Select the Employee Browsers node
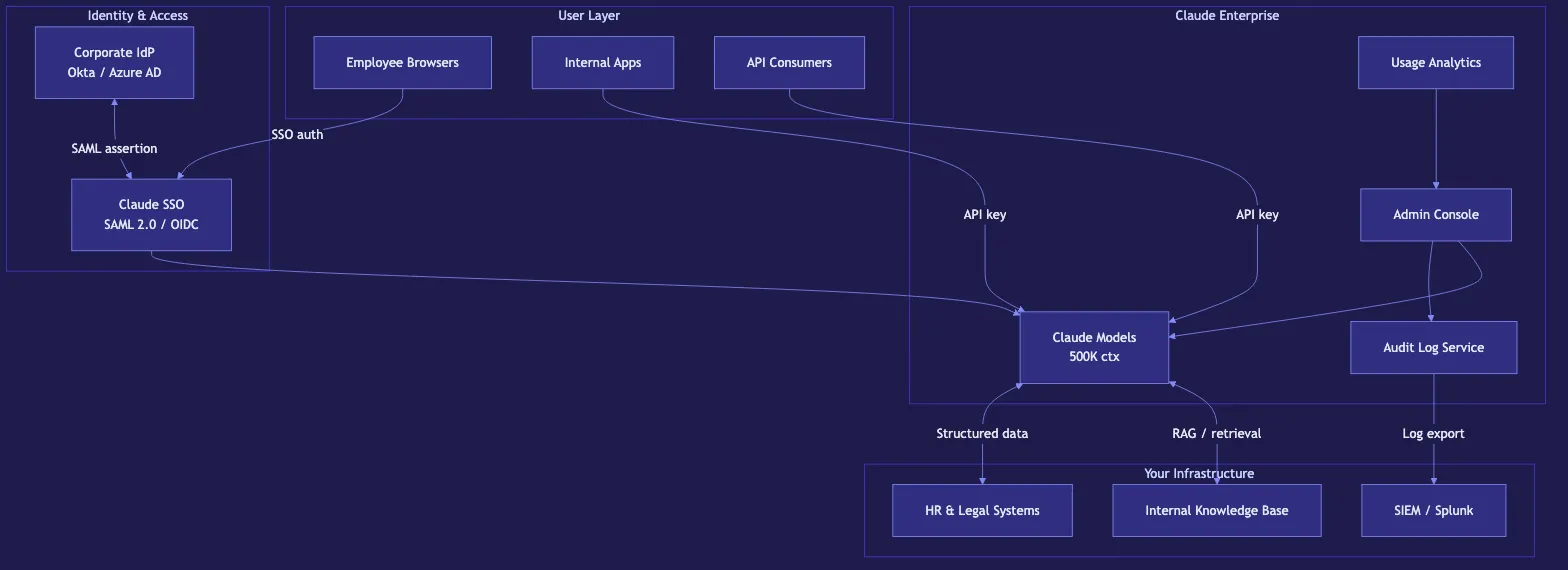Screen dimensions: 1568x570 click(x=402, y=62)
